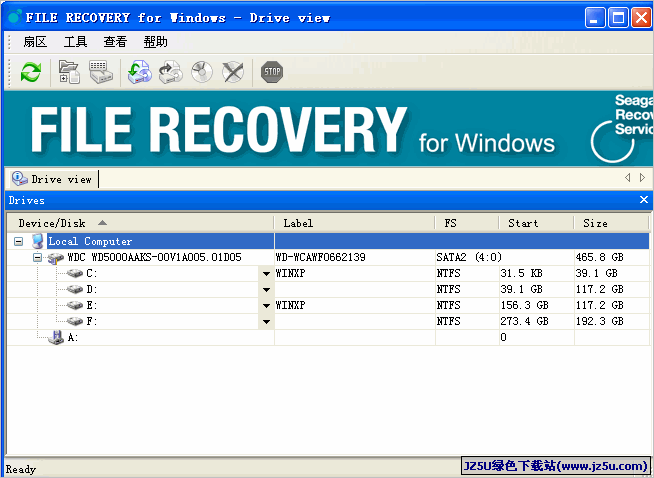Open the folder file browse toolbar icon
Screen dimensions: 654x478
(69, 72)
